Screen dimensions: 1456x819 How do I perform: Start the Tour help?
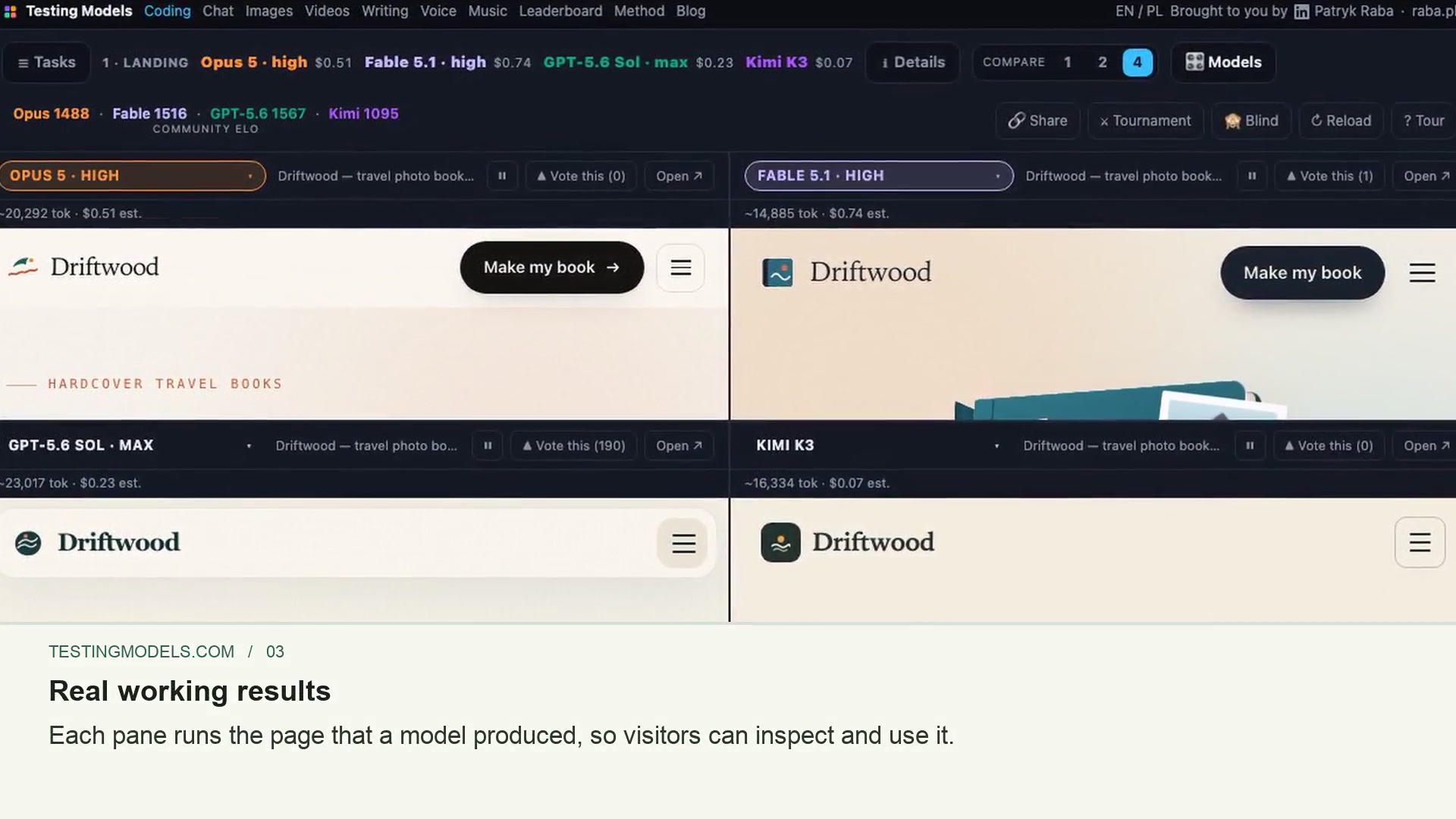(1423, 121)
